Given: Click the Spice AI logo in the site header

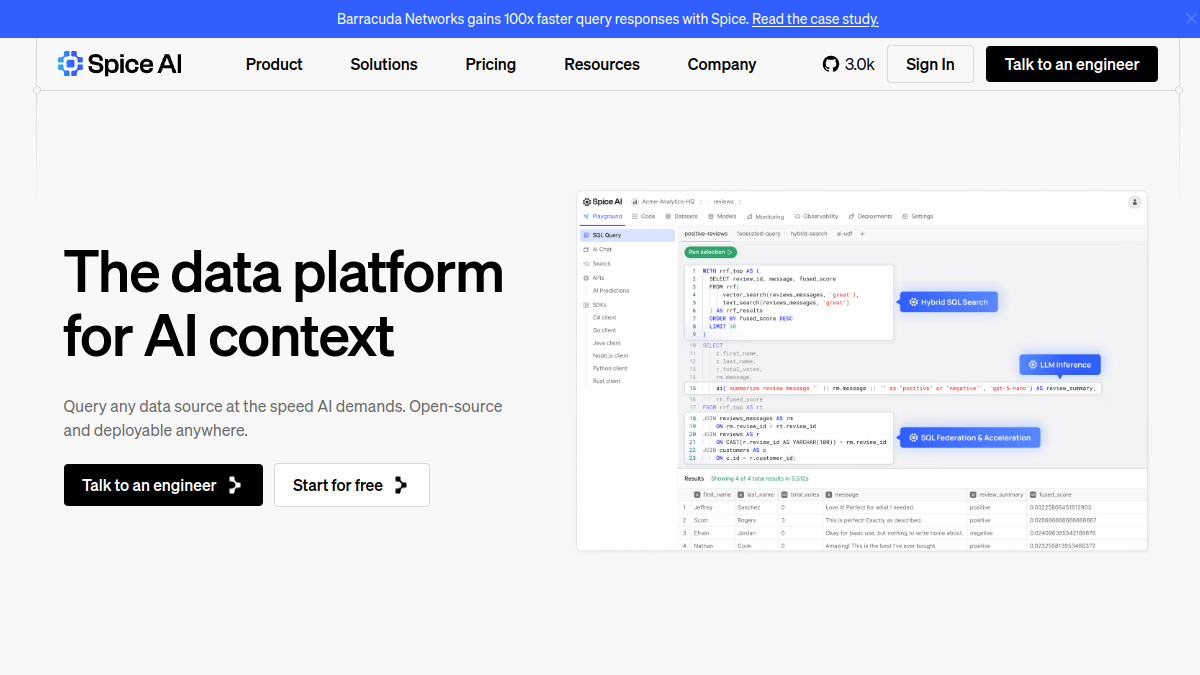Looking at the screenshot, I should (120, 64).
